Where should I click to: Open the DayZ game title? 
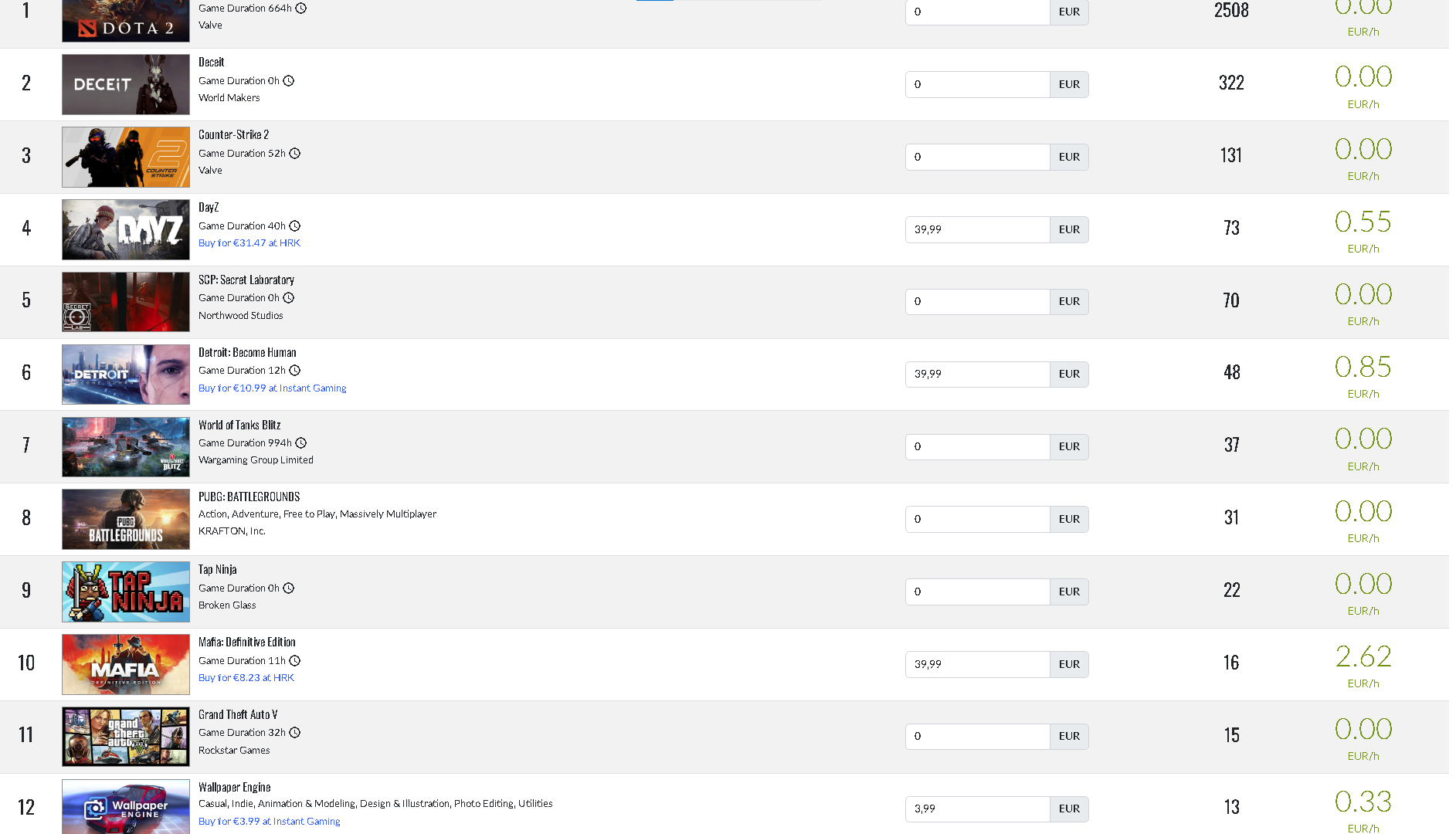click(209, 208)
